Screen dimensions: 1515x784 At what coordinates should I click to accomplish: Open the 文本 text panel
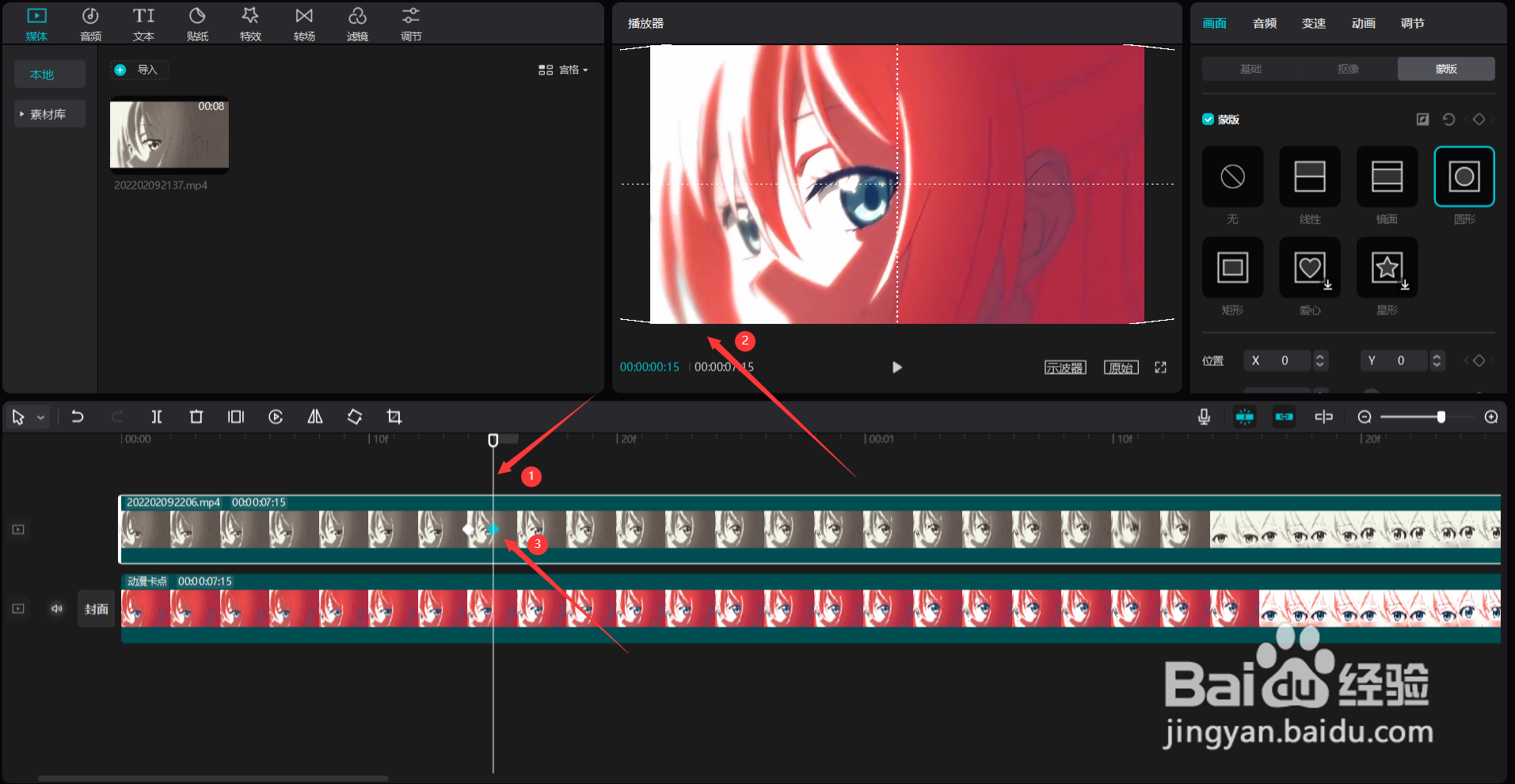[143, 24]
